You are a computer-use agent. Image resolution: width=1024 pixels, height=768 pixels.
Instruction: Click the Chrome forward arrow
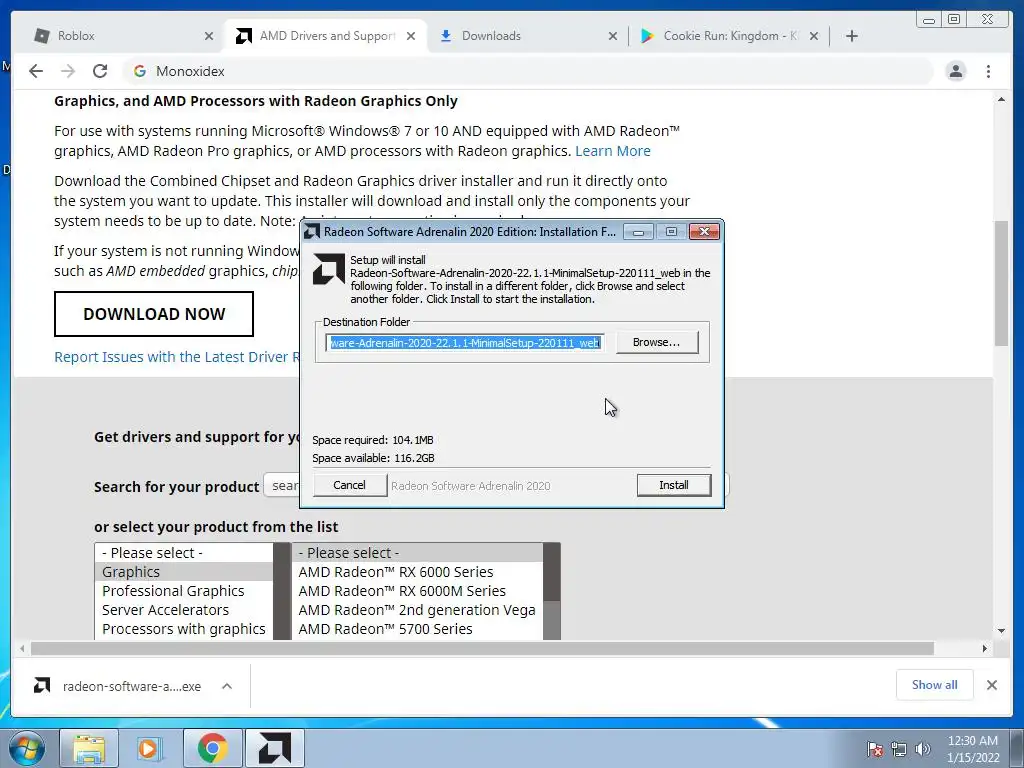[x=68, y=71]
